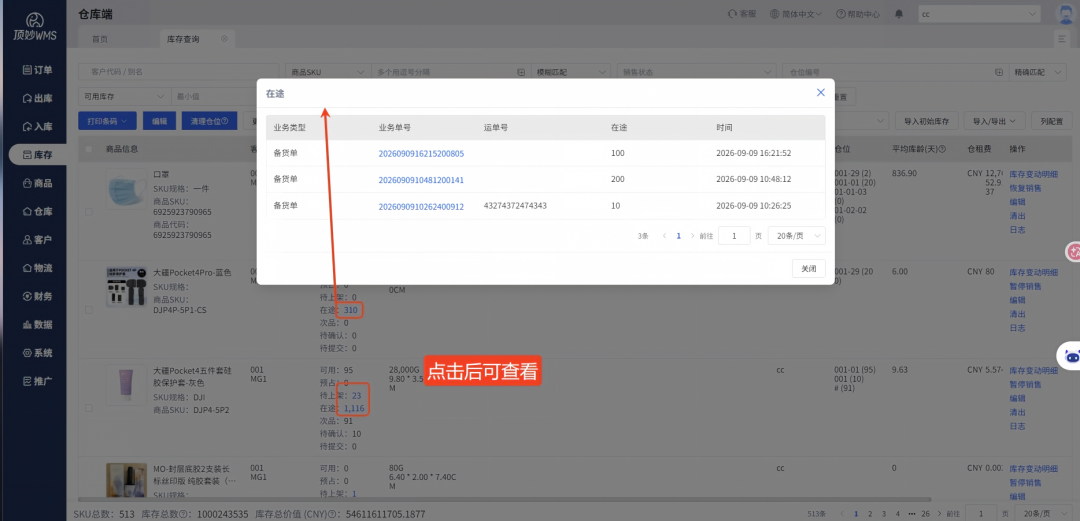Switch to the 首页 tab
The width and height of the screenshot is (1080, 521).
pyautogui.click(x=100, y=39)
